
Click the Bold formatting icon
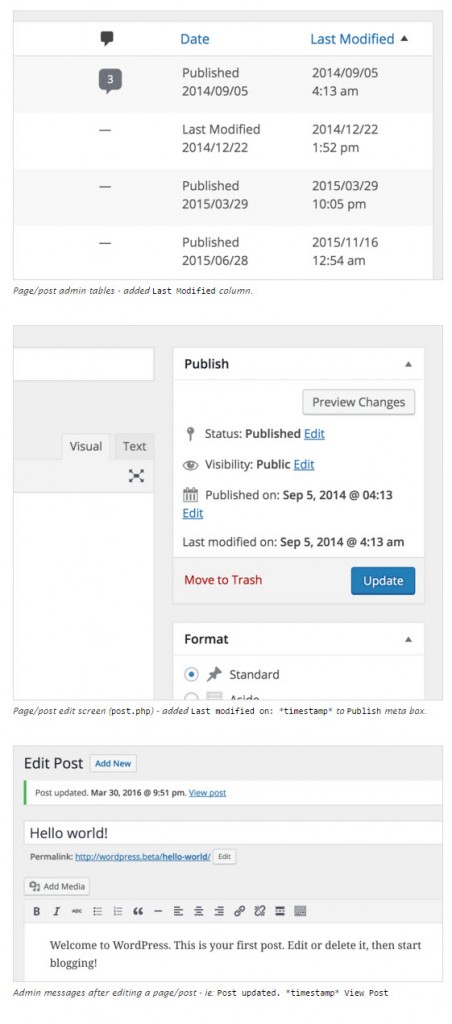(x=37, y=911)
